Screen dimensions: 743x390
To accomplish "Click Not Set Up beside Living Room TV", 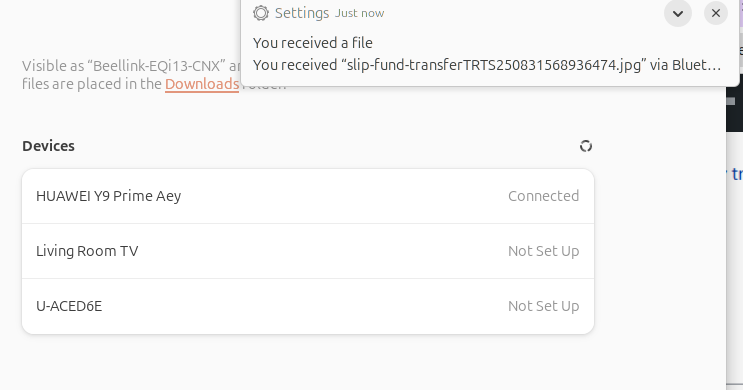I will point(544,251).
